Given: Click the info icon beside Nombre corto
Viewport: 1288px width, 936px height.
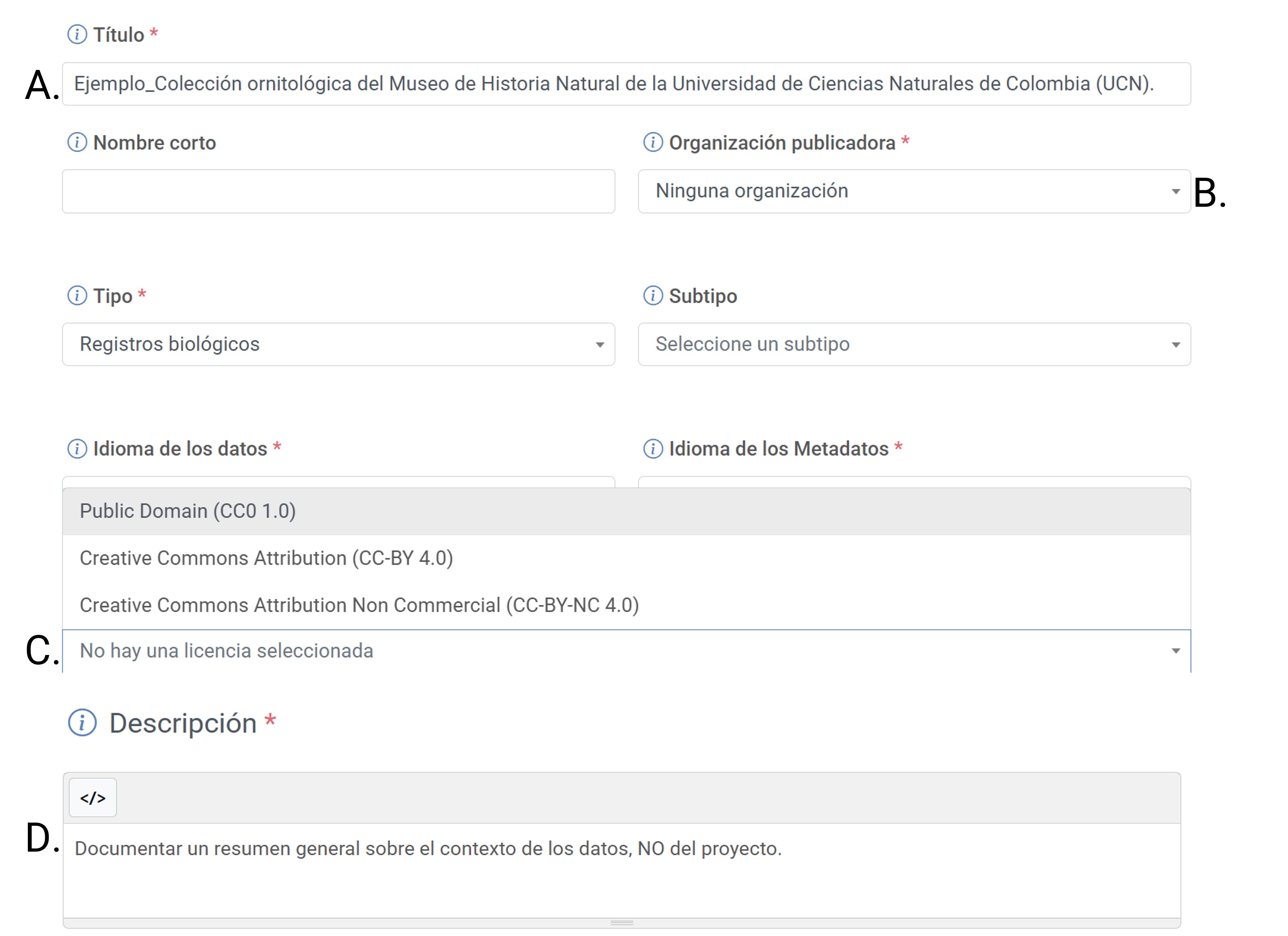Looking at the screenshot, I should [x=77, y=143].
